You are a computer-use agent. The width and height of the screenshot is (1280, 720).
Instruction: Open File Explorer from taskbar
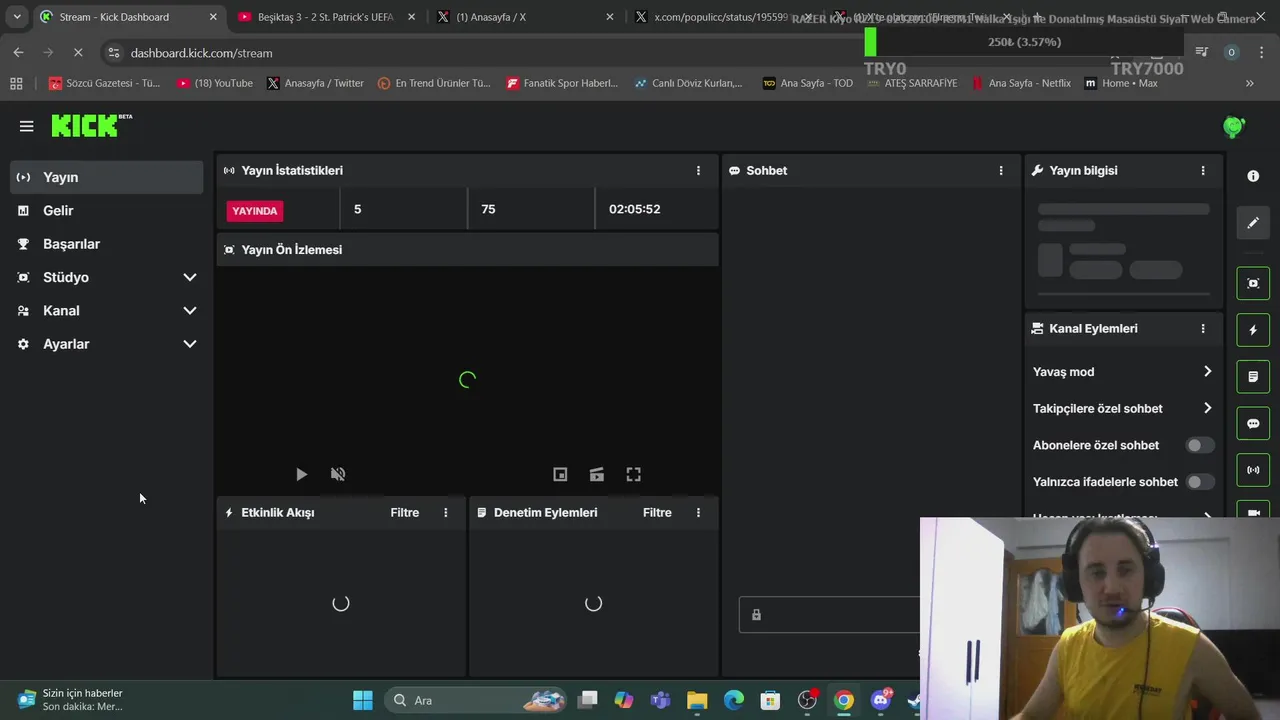pos(697,700)
